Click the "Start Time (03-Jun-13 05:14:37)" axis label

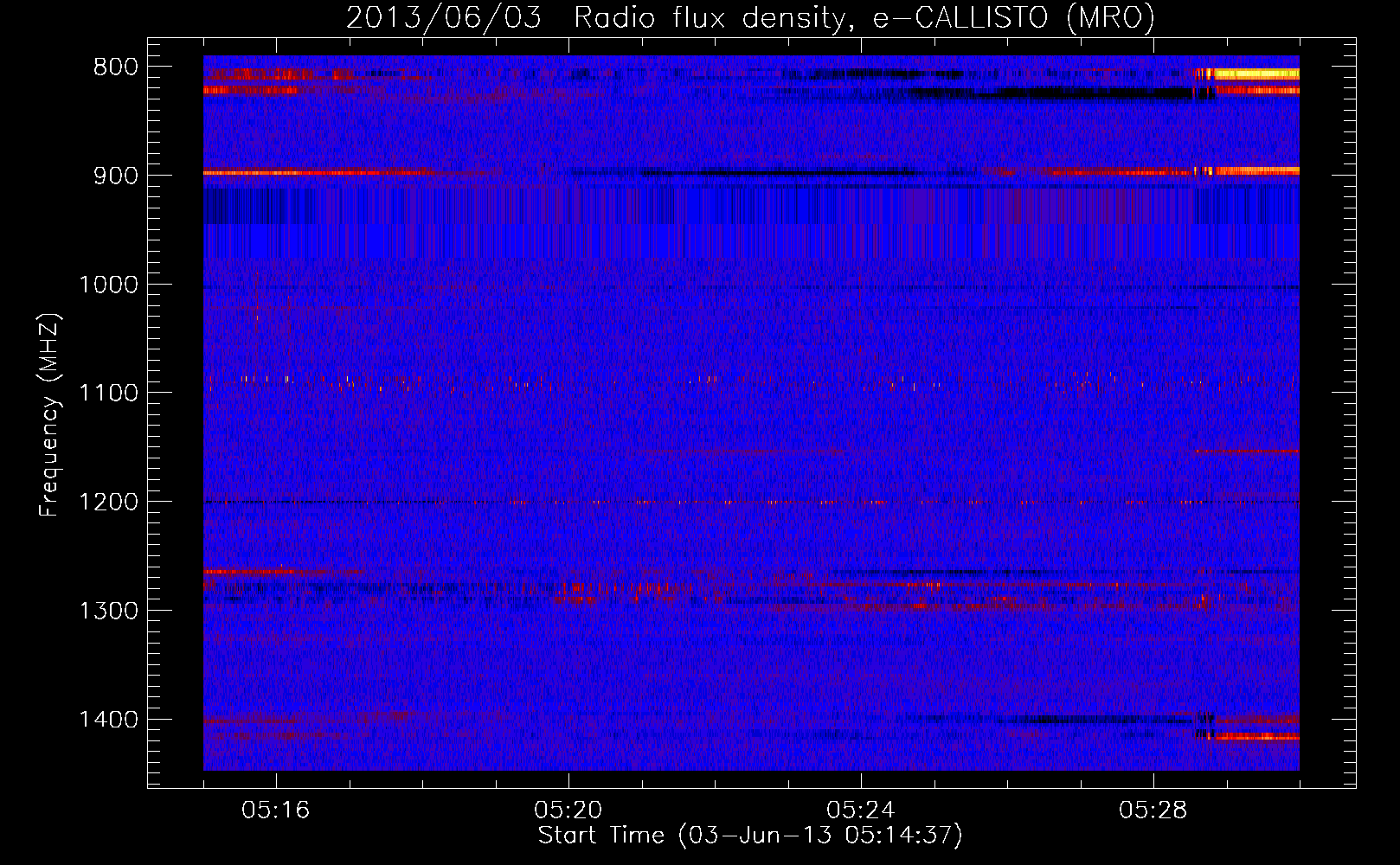pos(750,836)
